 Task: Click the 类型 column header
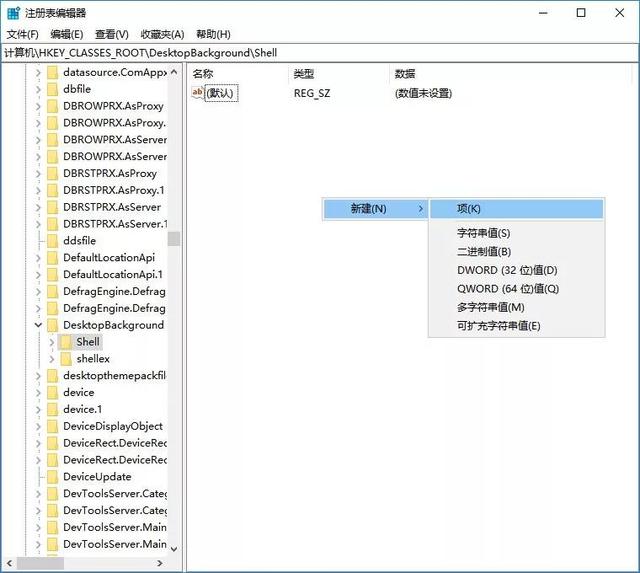click(304, 74)
